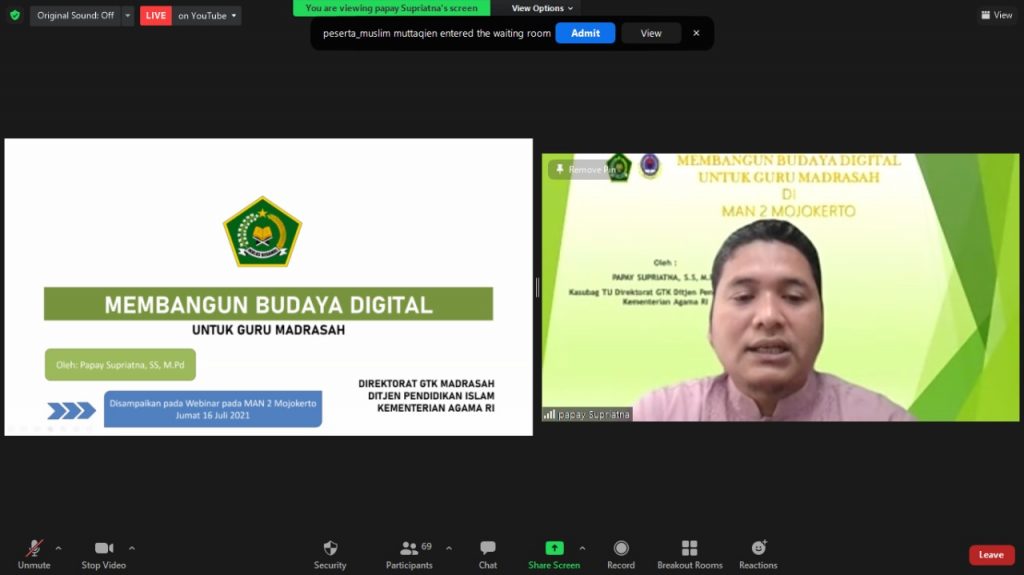Screen dimensions: 1024x575
Task: Open the Participants panel
Action: [x=409, y=554]
